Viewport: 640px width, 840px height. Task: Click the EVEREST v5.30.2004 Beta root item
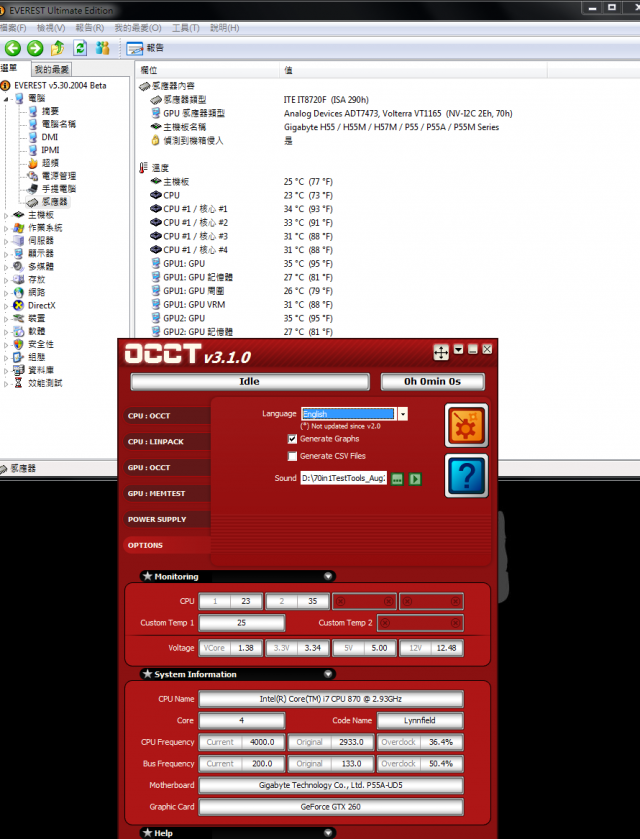click(60, 85)
